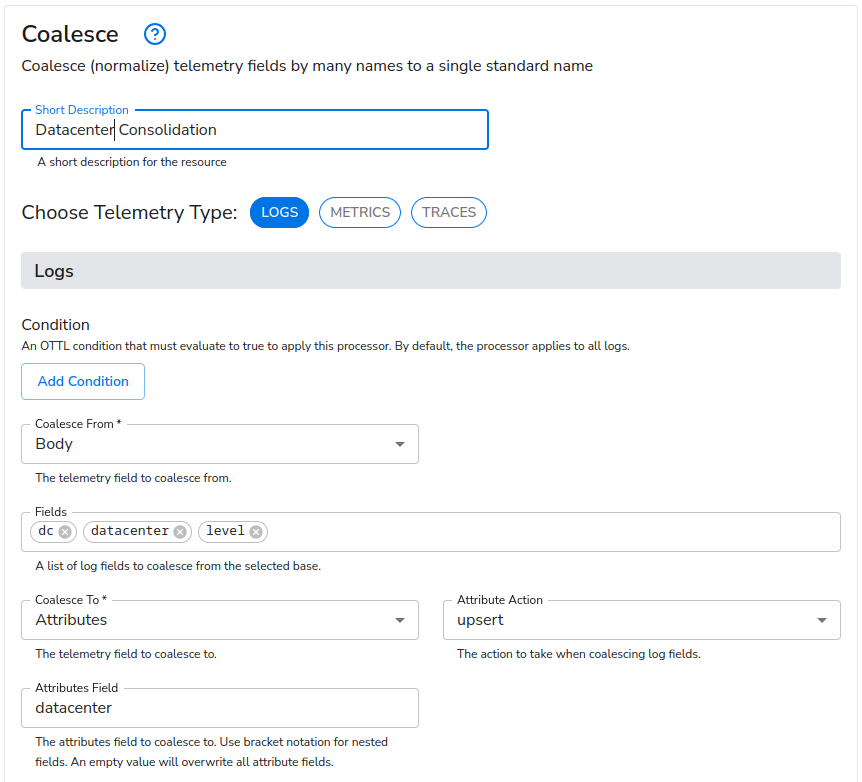This screenshot has height=782, width=862.
Task: Open the Coalesce help icon
Action: pos(154,33)
